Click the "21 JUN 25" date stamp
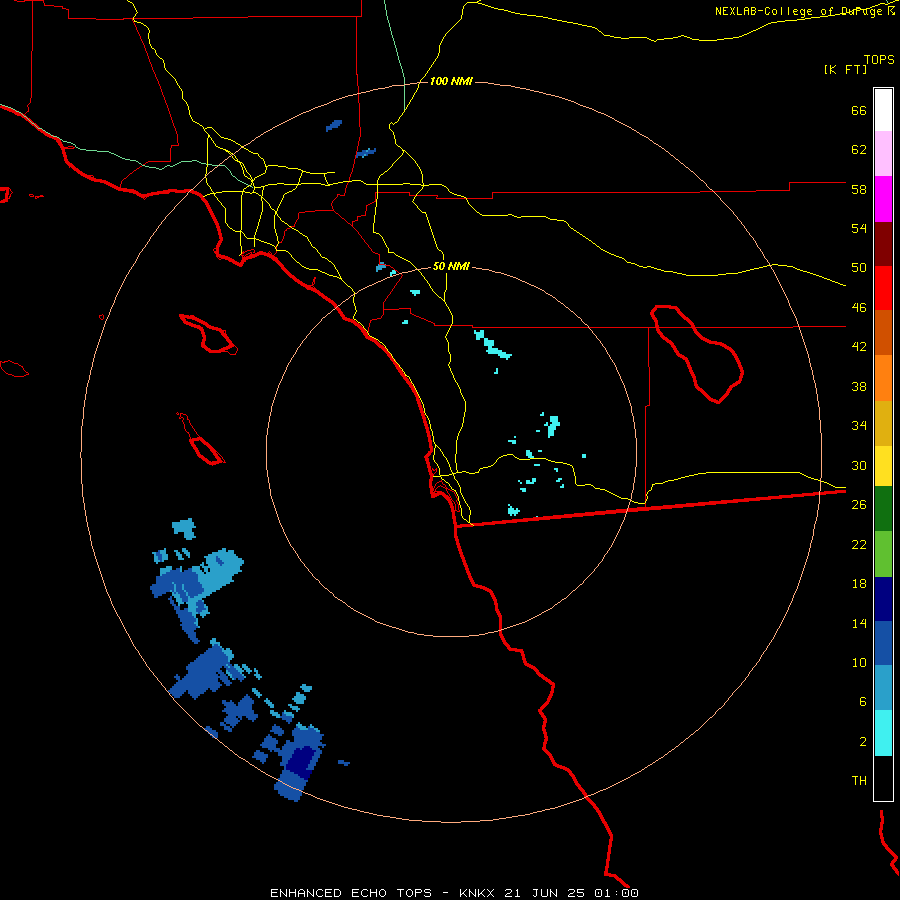900x900 pixels. (x=545, y=893)
